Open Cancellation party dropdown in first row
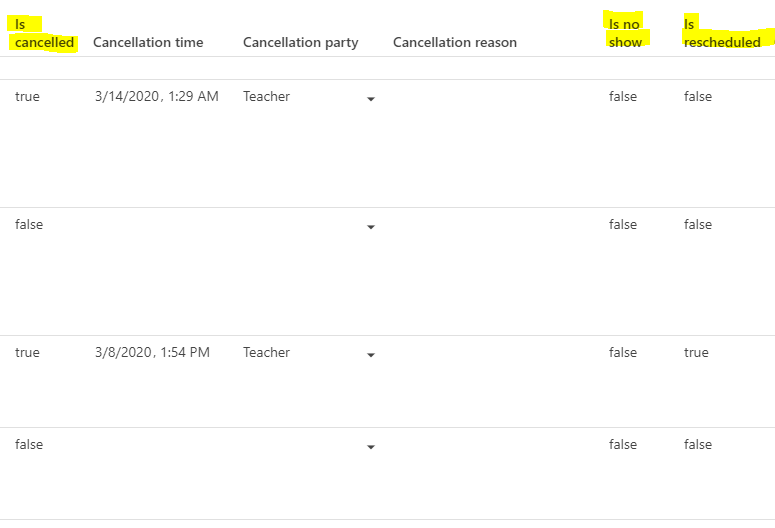Screen dimensions: 775x528 coord(371,99)
